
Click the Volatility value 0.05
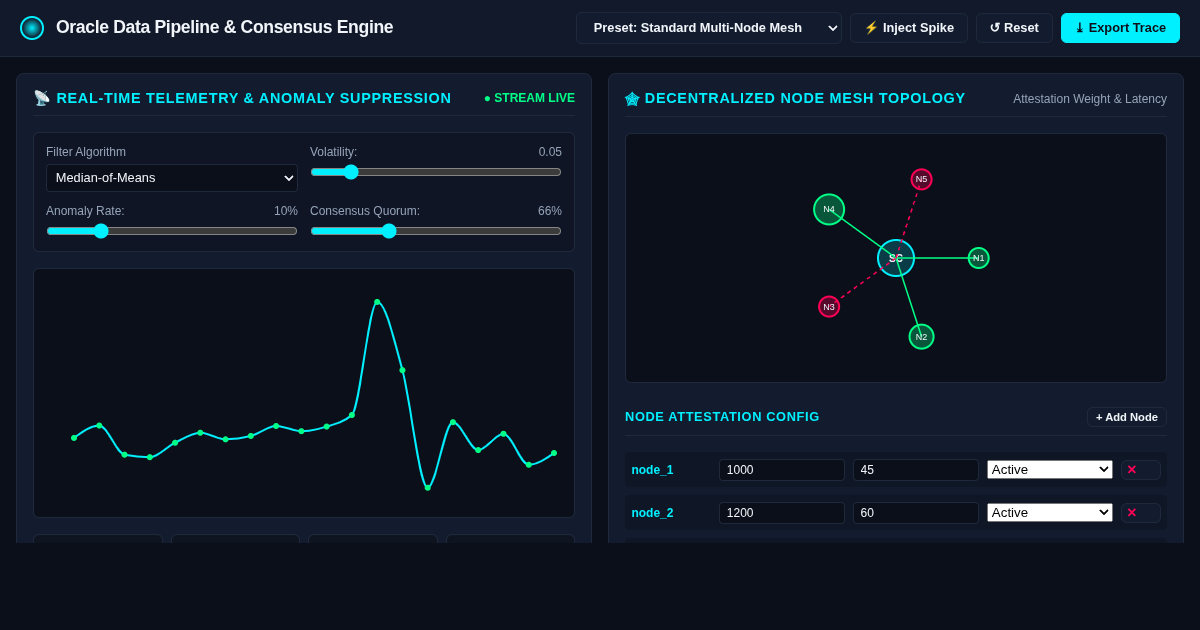point(550,152)
